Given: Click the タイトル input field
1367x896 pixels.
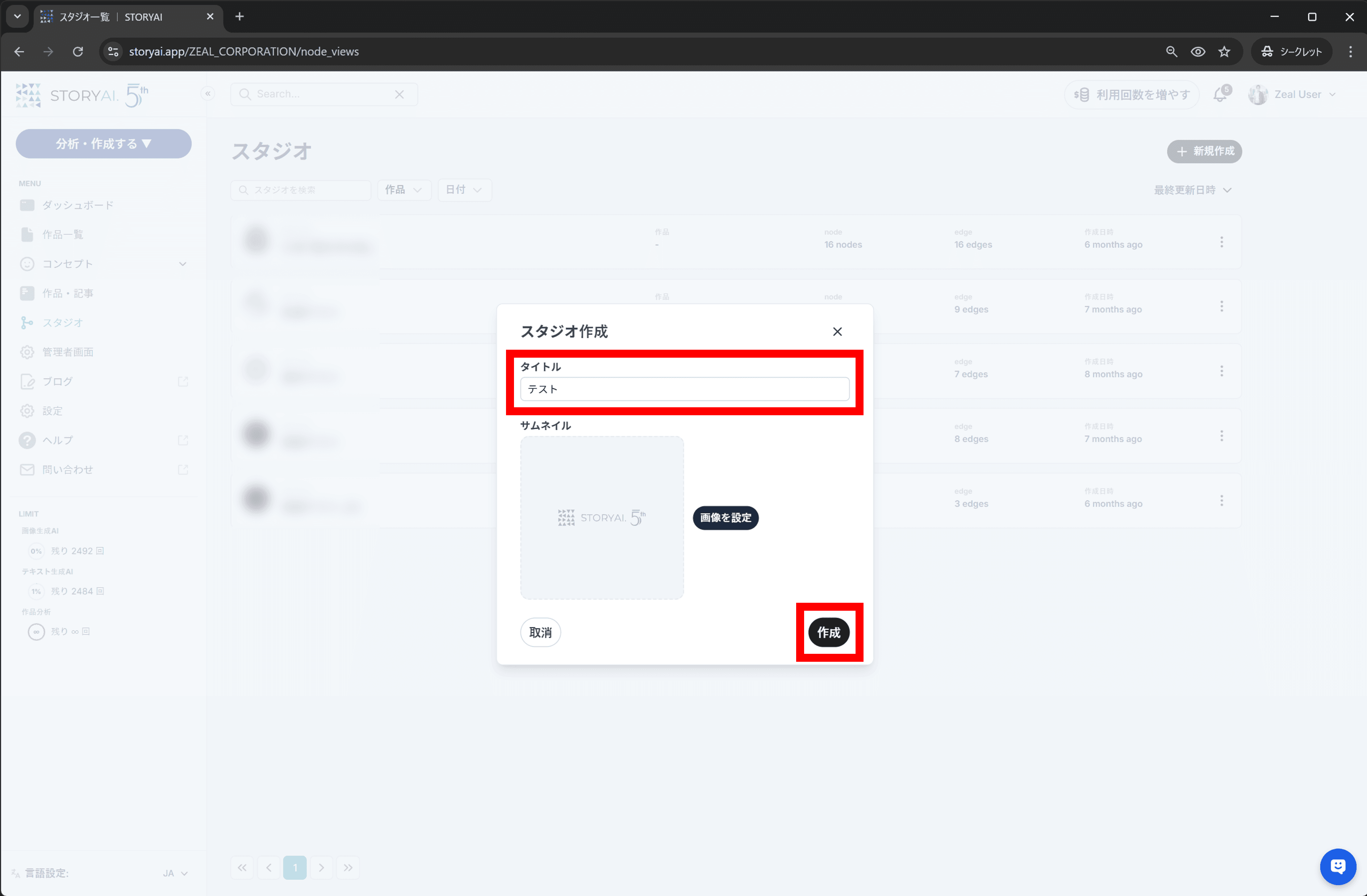Looking at the screenshot, I should pyautogui.click(x=684, y=388).
